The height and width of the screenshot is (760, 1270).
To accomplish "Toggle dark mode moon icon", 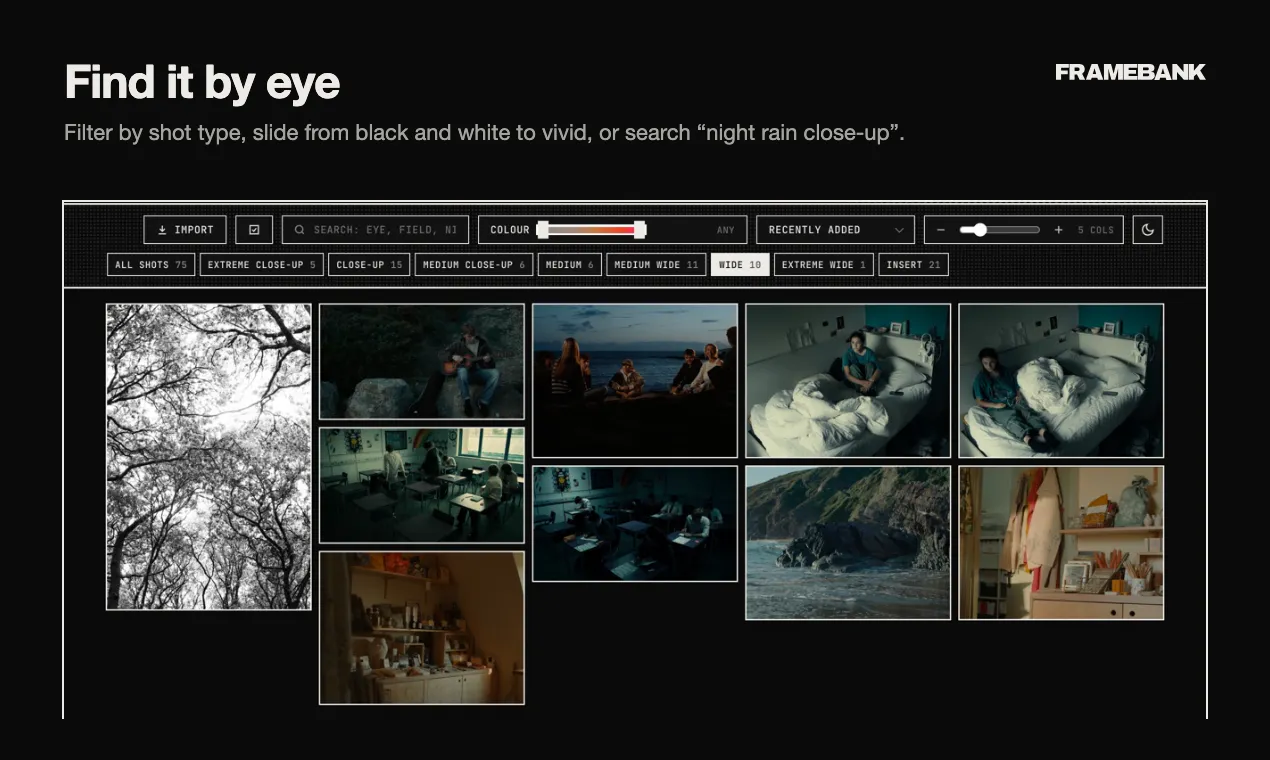I will [1148, 230].
